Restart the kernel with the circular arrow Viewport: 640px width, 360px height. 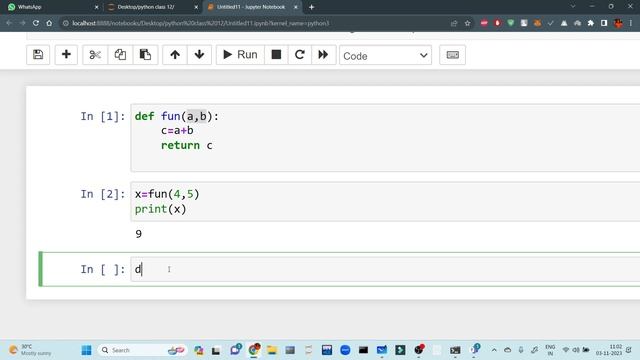[x=300, y=55]
